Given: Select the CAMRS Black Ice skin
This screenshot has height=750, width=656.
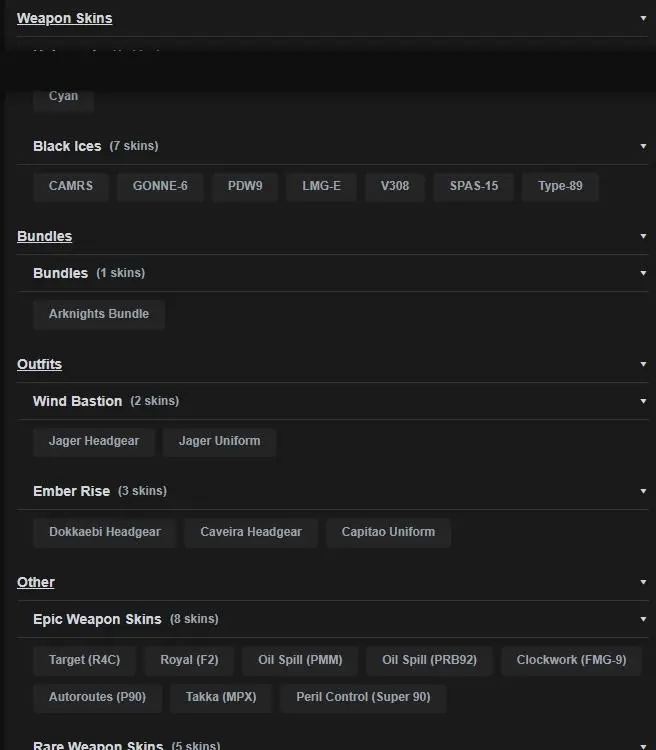Looking at the screenshot, I should (71, 186).
